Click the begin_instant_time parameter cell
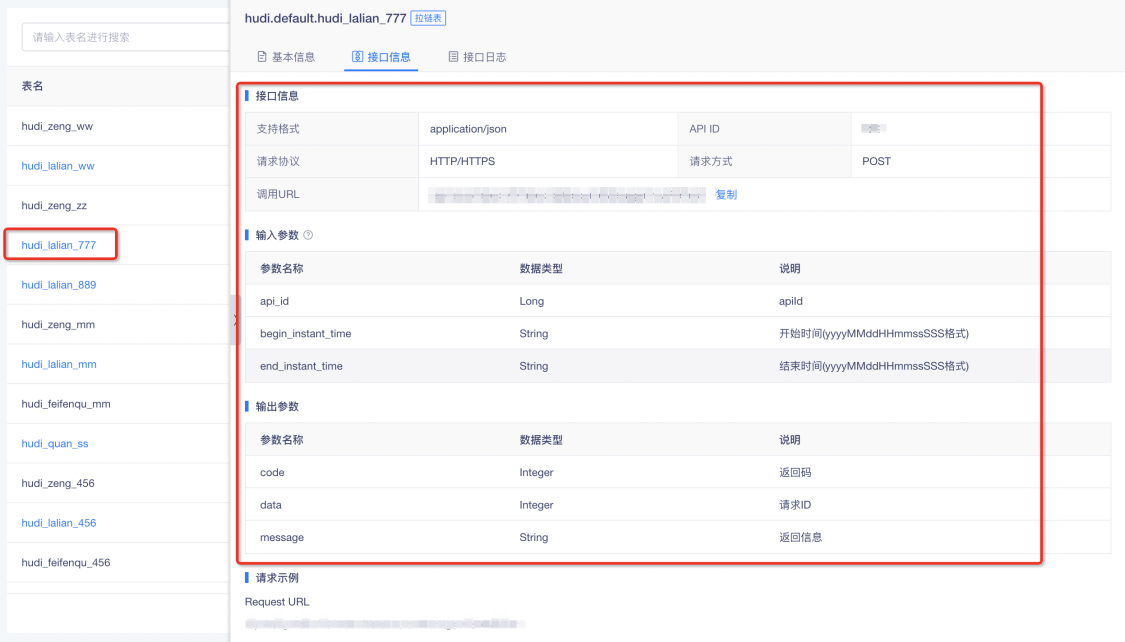 tap(306, 334)
